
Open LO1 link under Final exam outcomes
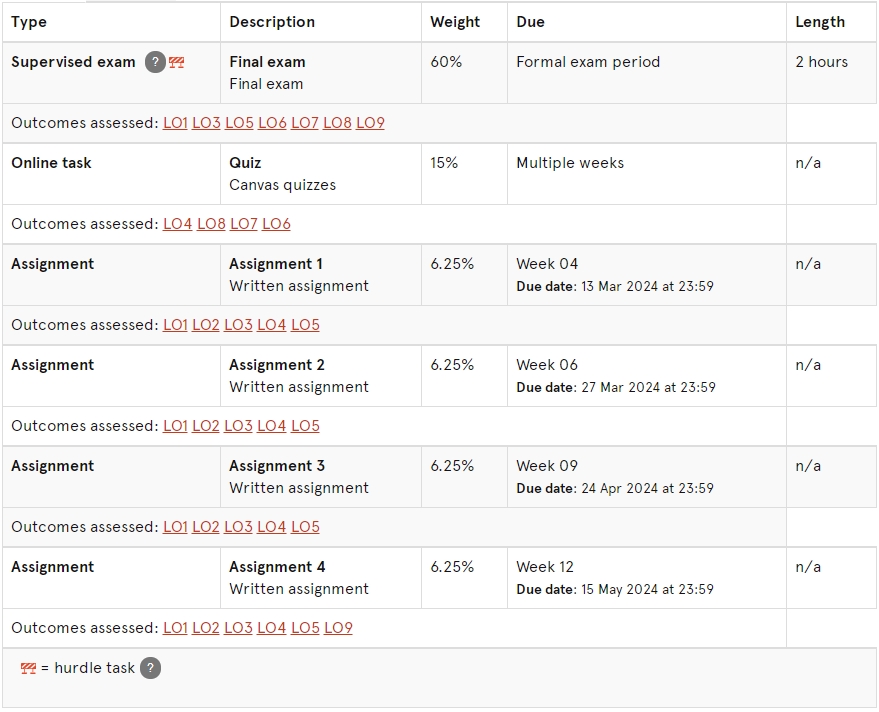point(175,123)
